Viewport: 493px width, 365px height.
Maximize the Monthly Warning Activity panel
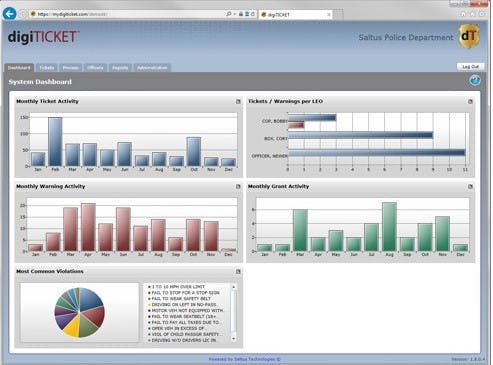coord(238,187)
